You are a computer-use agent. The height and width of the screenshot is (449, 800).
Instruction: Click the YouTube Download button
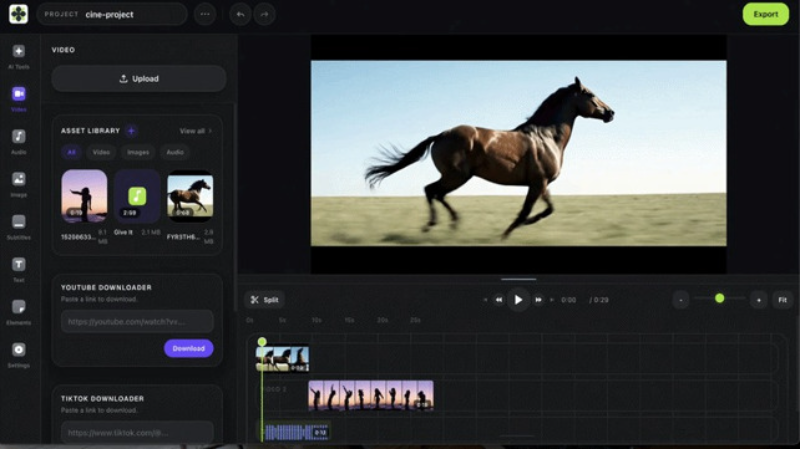[x=188, y=348]
